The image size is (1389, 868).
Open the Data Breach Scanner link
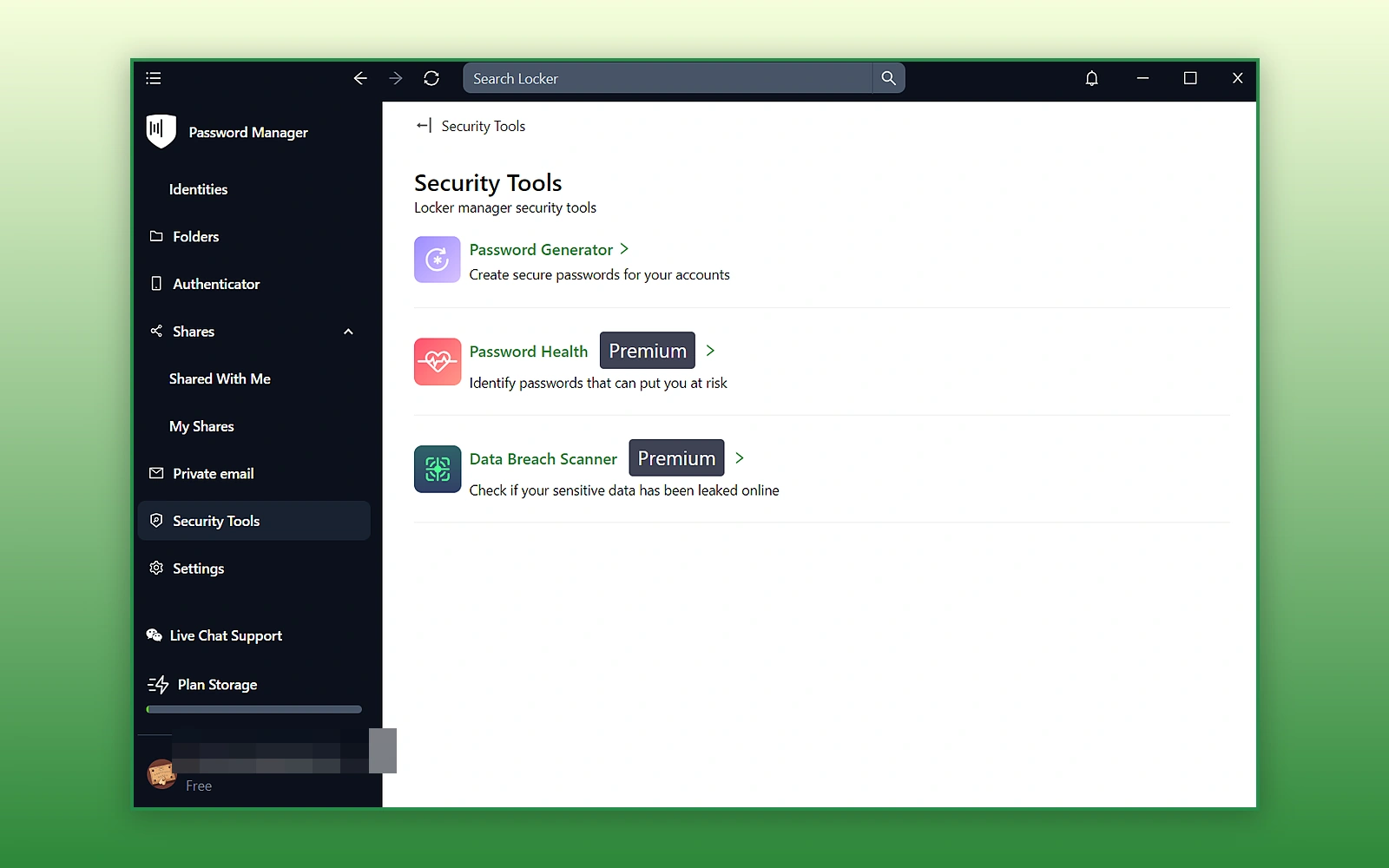click(543, 459)
